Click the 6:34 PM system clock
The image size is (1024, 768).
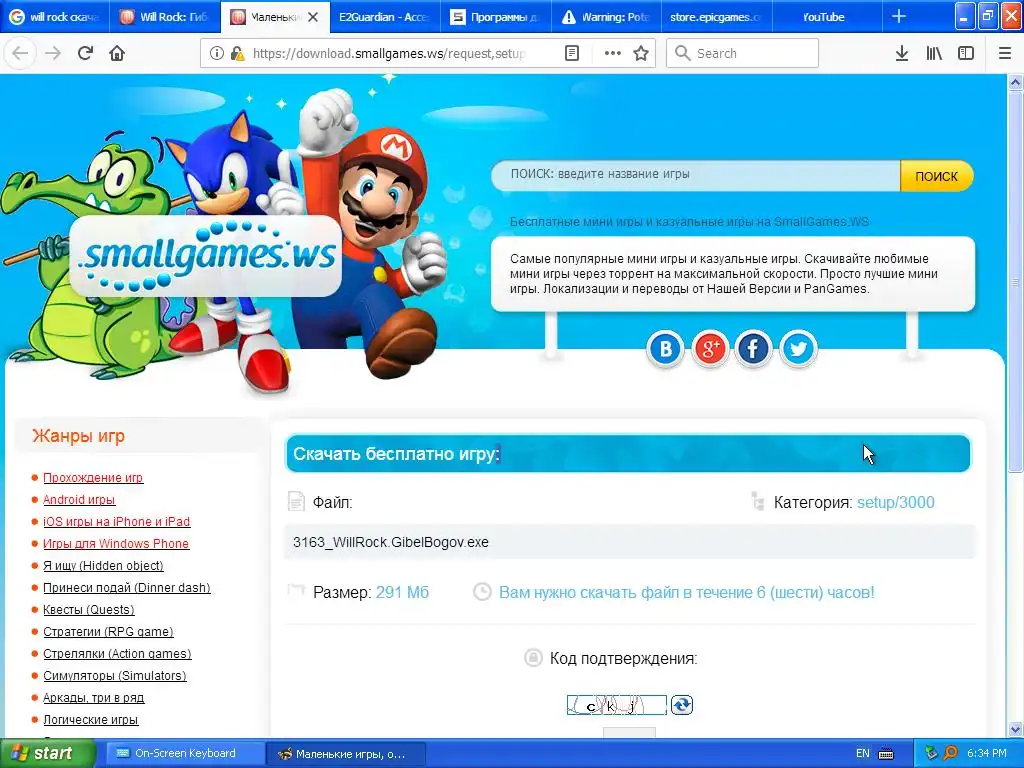pyautogui.click(x=986, y=753)
